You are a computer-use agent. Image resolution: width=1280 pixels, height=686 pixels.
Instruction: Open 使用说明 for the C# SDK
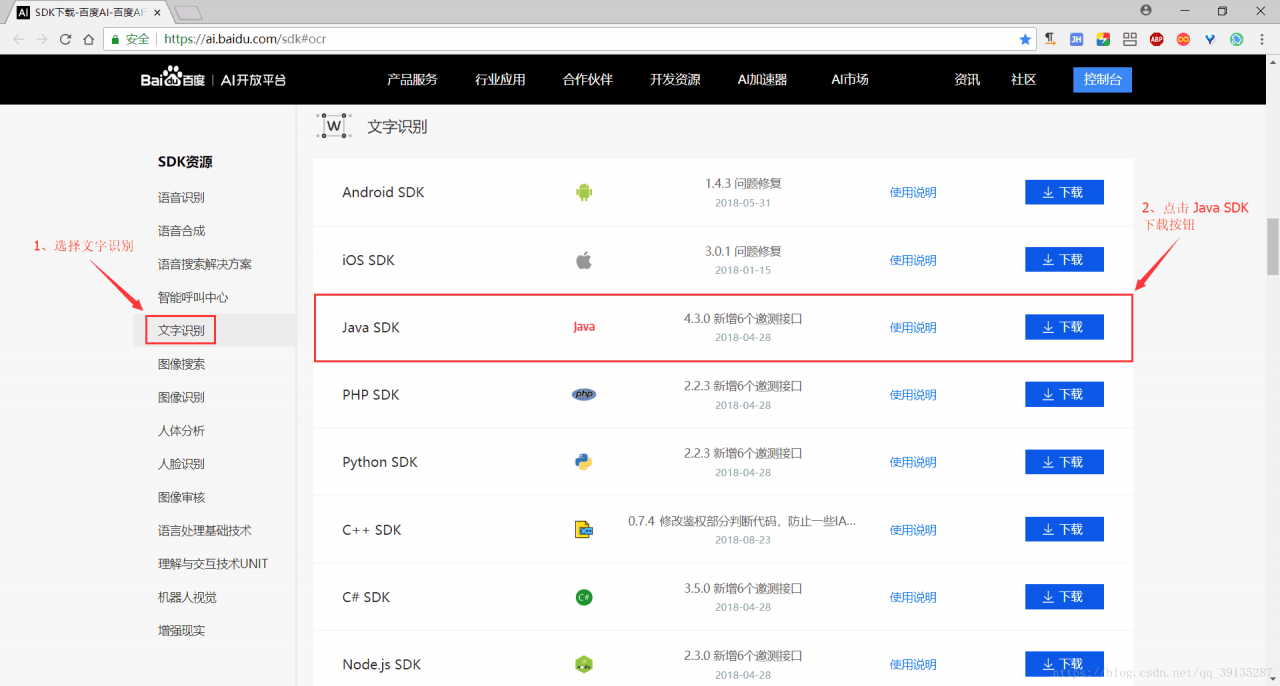click(913, 597)
